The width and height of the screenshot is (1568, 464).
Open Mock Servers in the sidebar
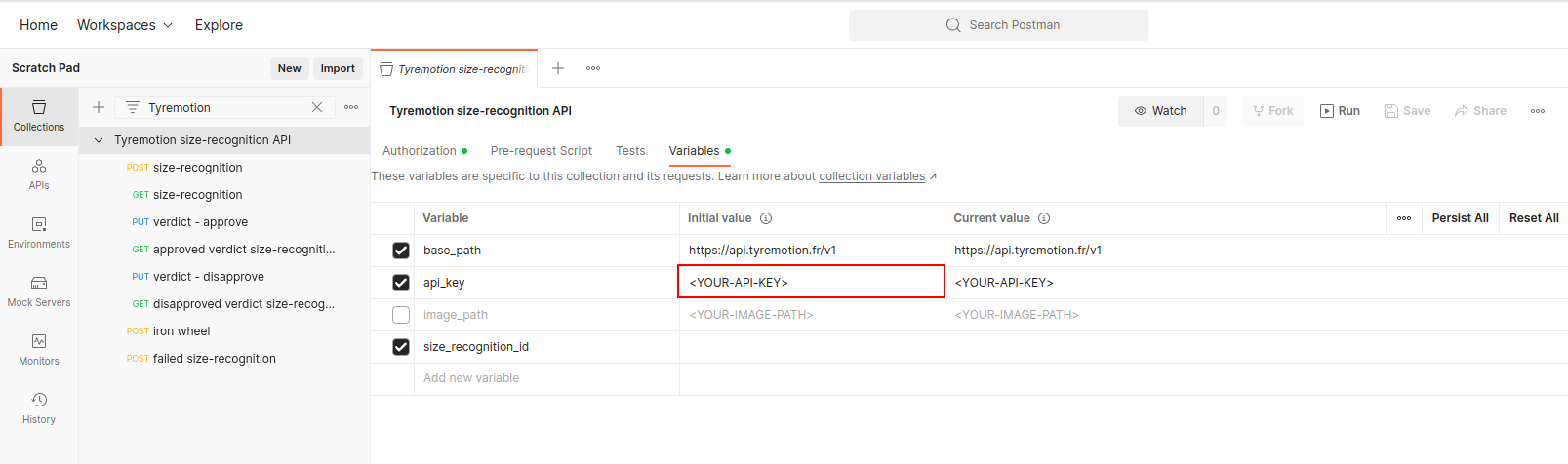pyautogui.click(x=39, y=290)
